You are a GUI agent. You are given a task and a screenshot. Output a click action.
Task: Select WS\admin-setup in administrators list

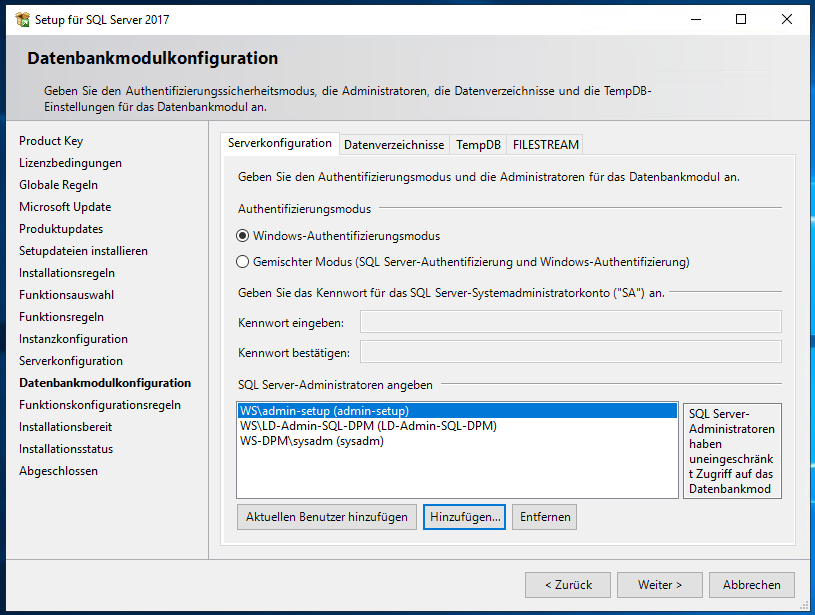point(457,411)
